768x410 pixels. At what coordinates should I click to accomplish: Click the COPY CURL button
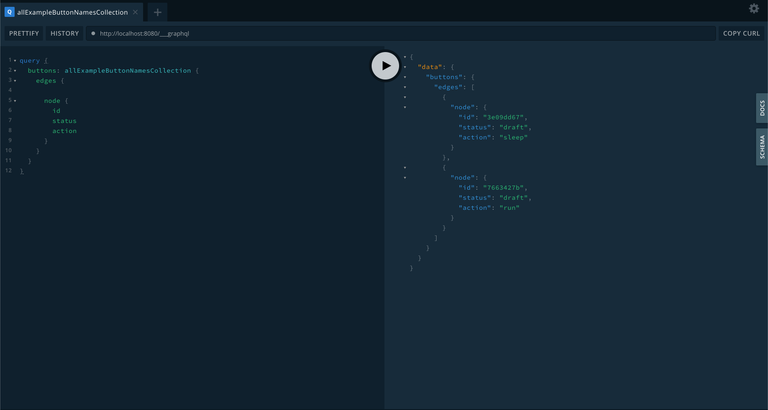tap(741, 33)
